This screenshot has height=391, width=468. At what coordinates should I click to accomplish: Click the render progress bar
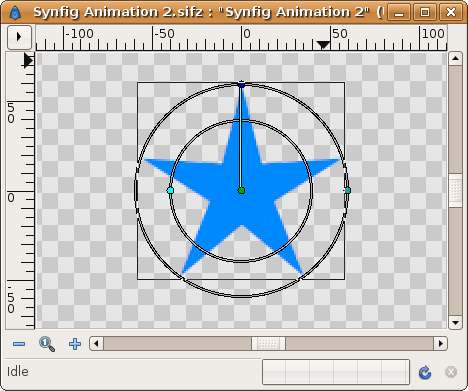click(x=336, y=372)
